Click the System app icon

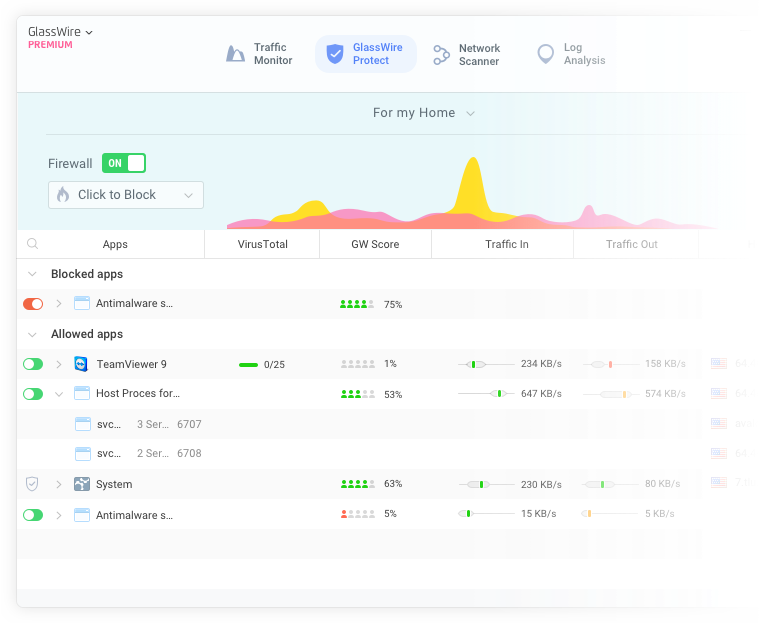(81, 484)
